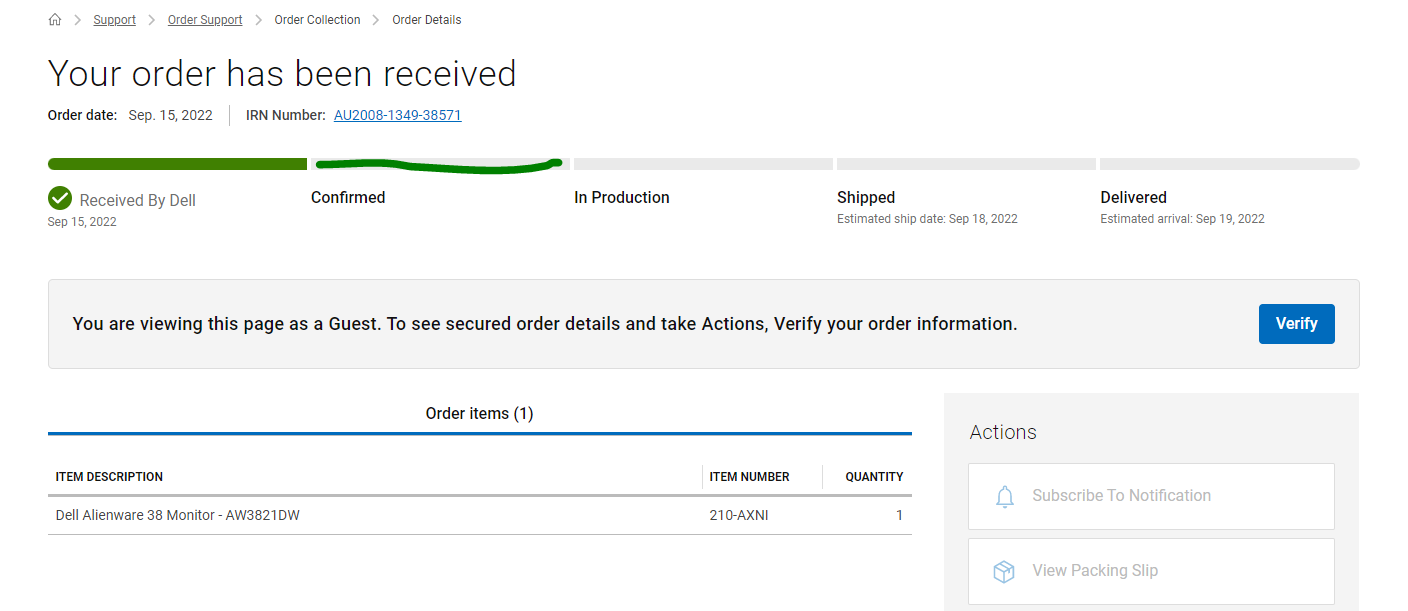The image size is (1408, 611).
Task: Select View Packing Slip action
Action: pyautogui.click(x=1151, y=571)
